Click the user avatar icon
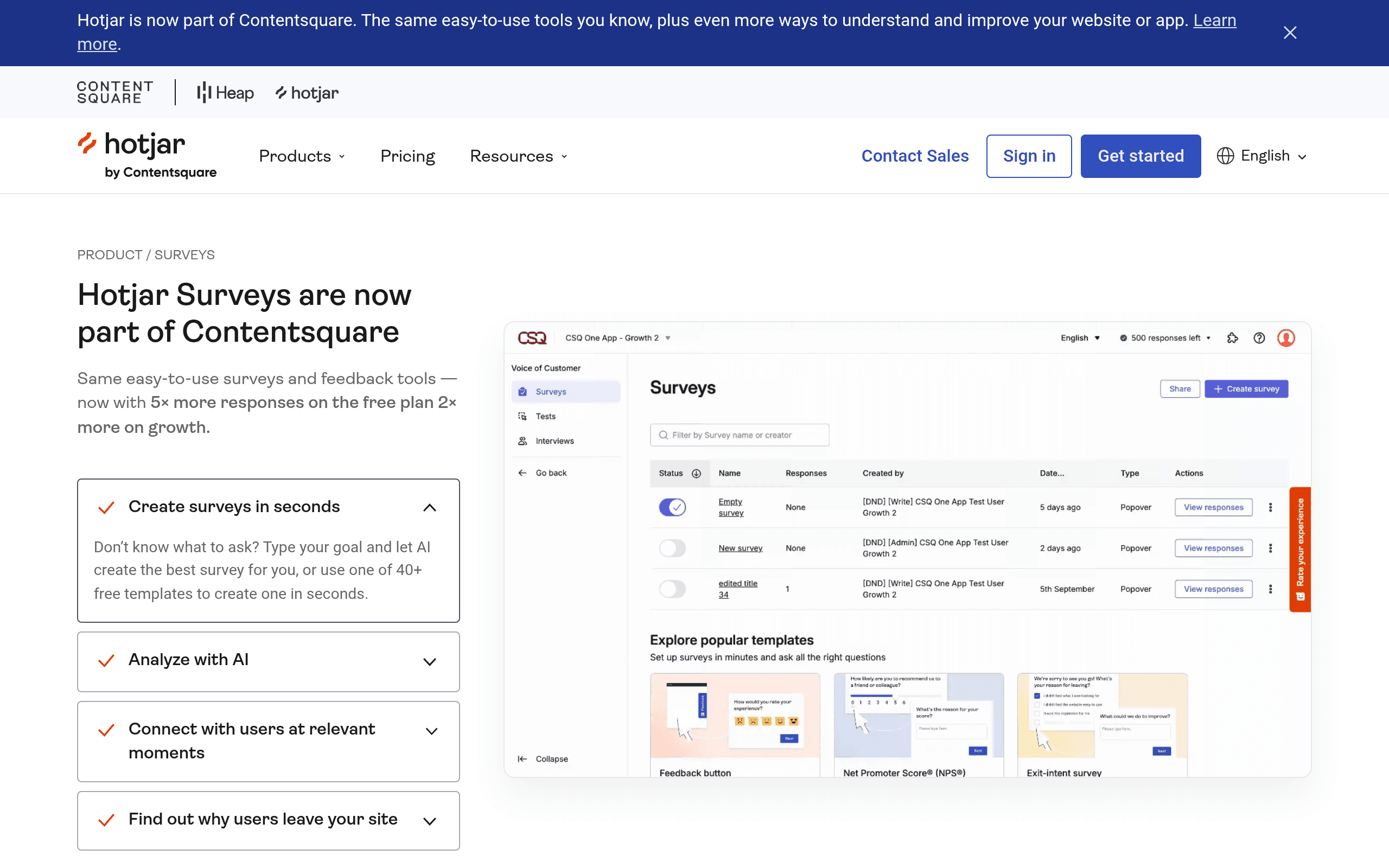This screenshot has height=868, width=1389. (1286, 338)
